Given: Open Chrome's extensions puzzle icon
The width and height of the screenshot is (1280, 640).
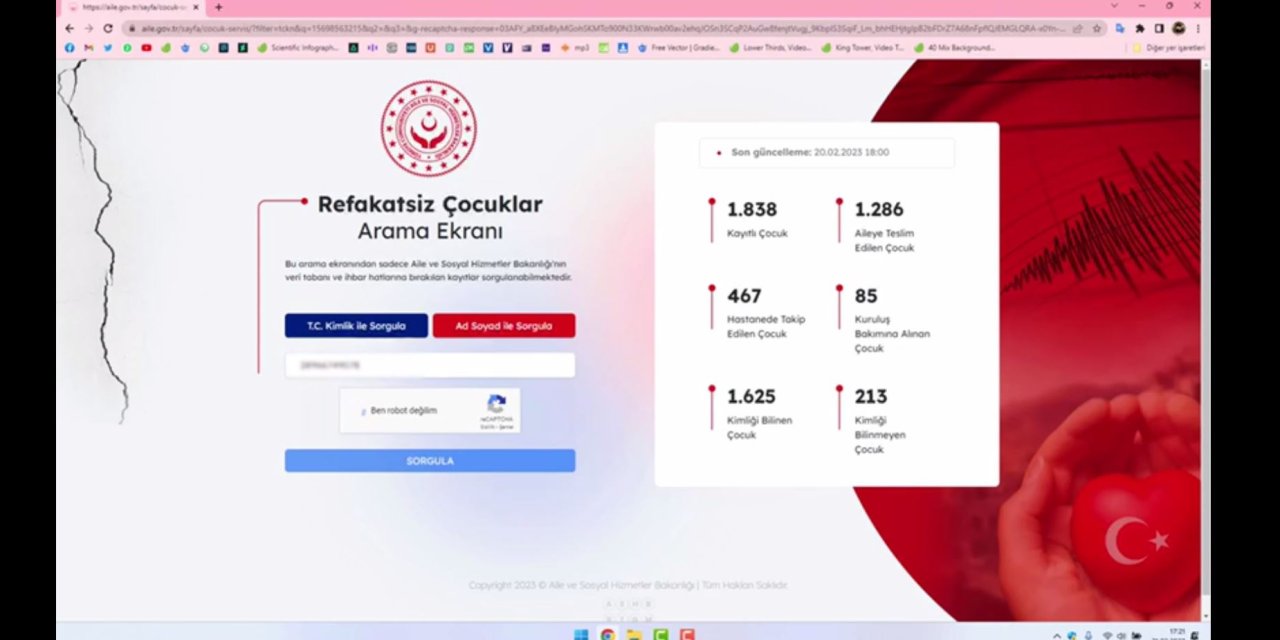Looking at the screenshot, I should [x=1141, y=28].
